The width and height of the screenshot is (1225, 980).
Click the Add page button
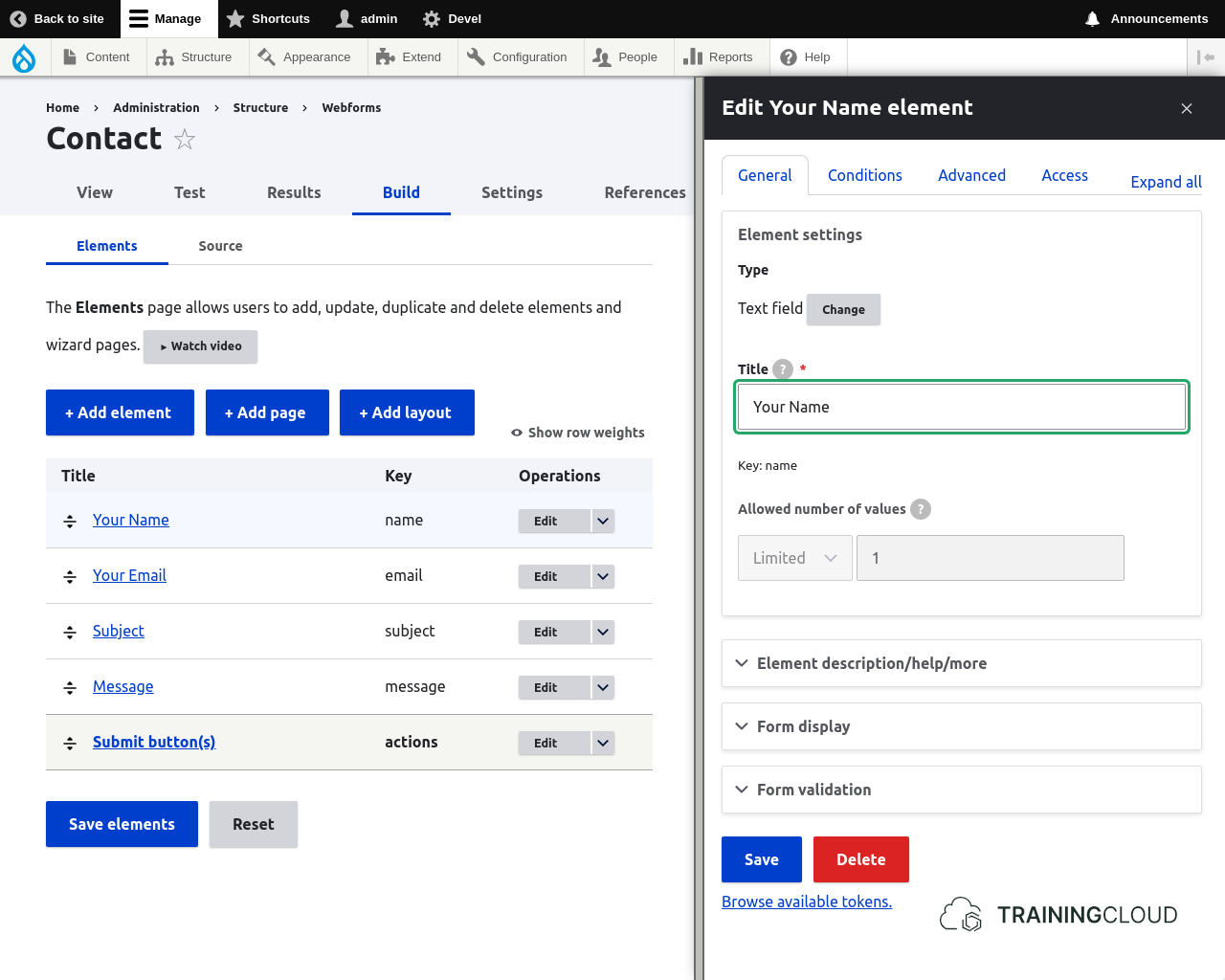click(x=267, y=412)
